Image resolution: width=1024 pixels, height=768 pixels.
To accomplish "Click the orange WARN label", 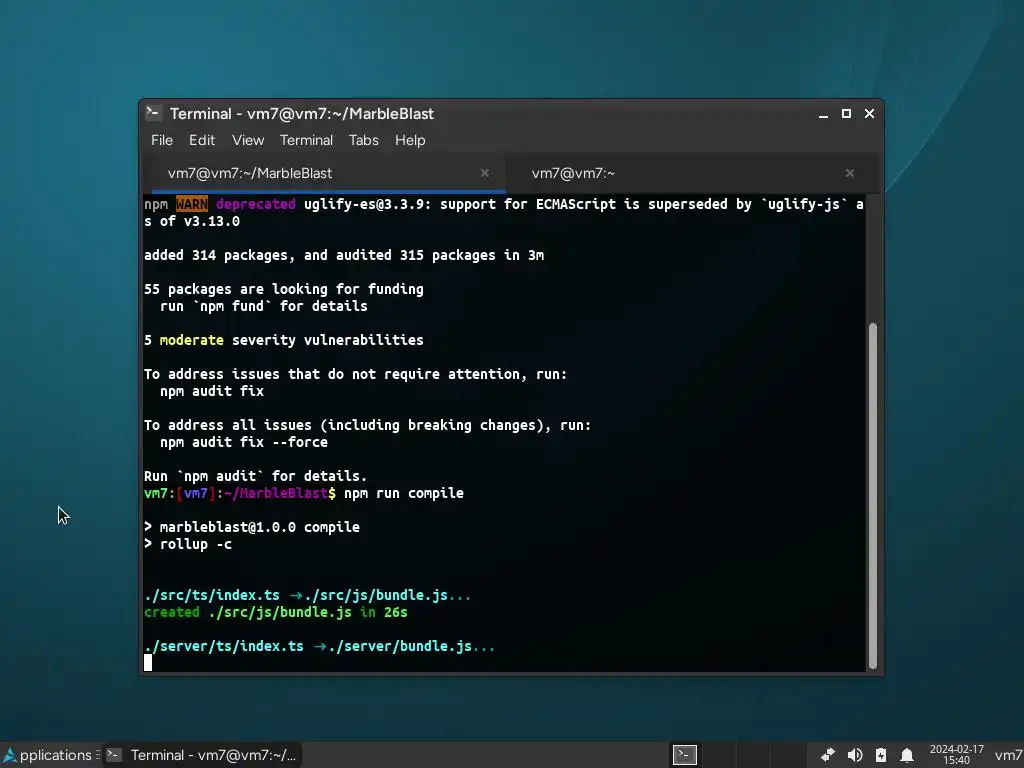I will point(192,204).
